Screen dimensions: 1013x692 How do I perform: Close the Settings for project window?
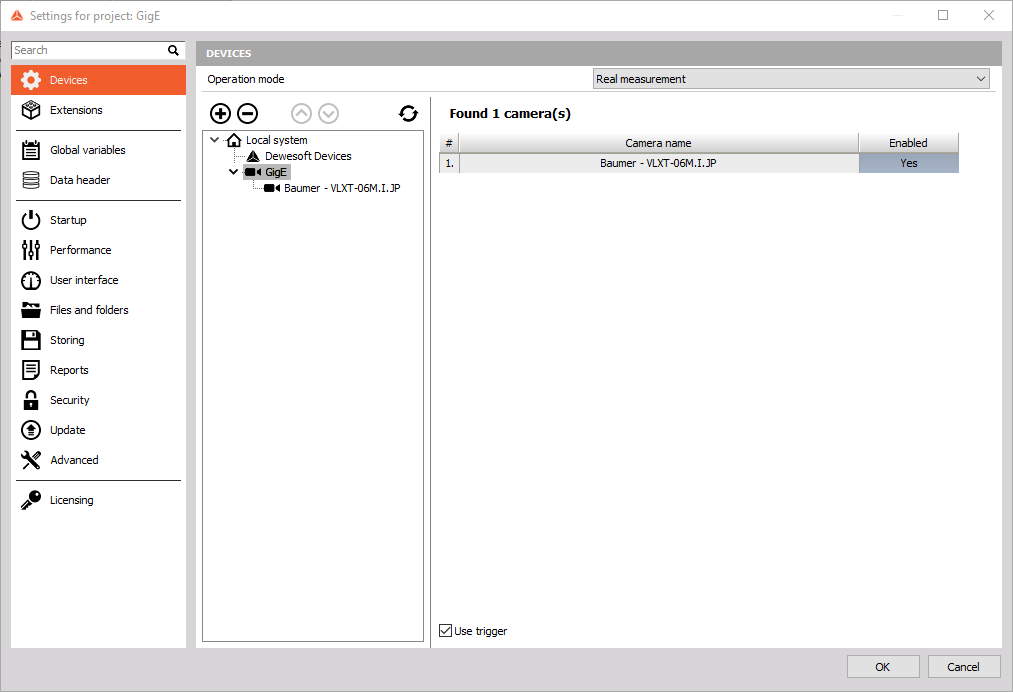pos(988,15)
